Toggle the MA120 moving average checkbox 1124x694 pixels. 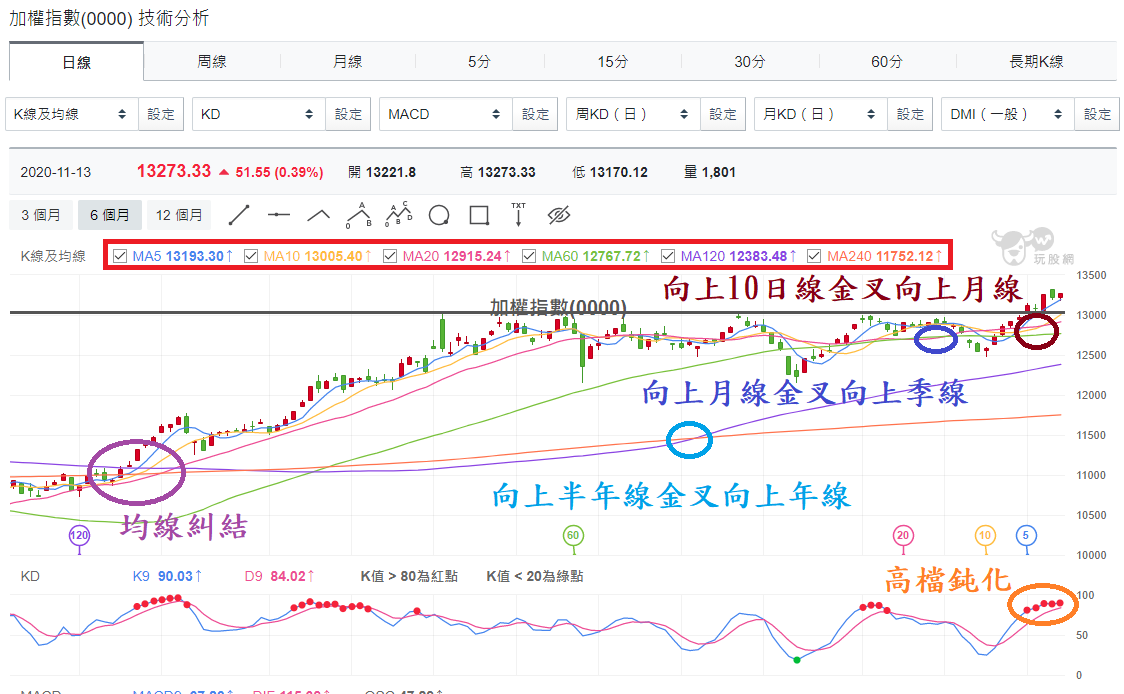point(668,256)
